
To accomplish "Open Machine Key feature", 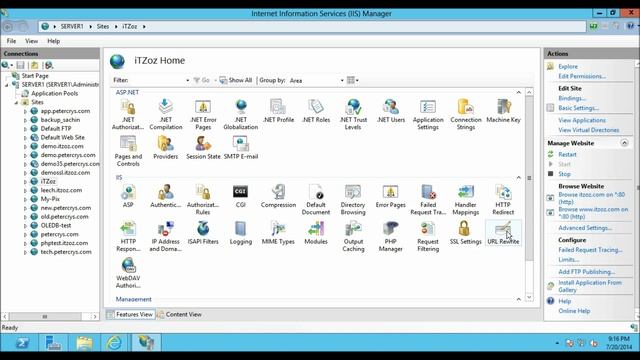I will pyautogui.click(x=503, y=111).
